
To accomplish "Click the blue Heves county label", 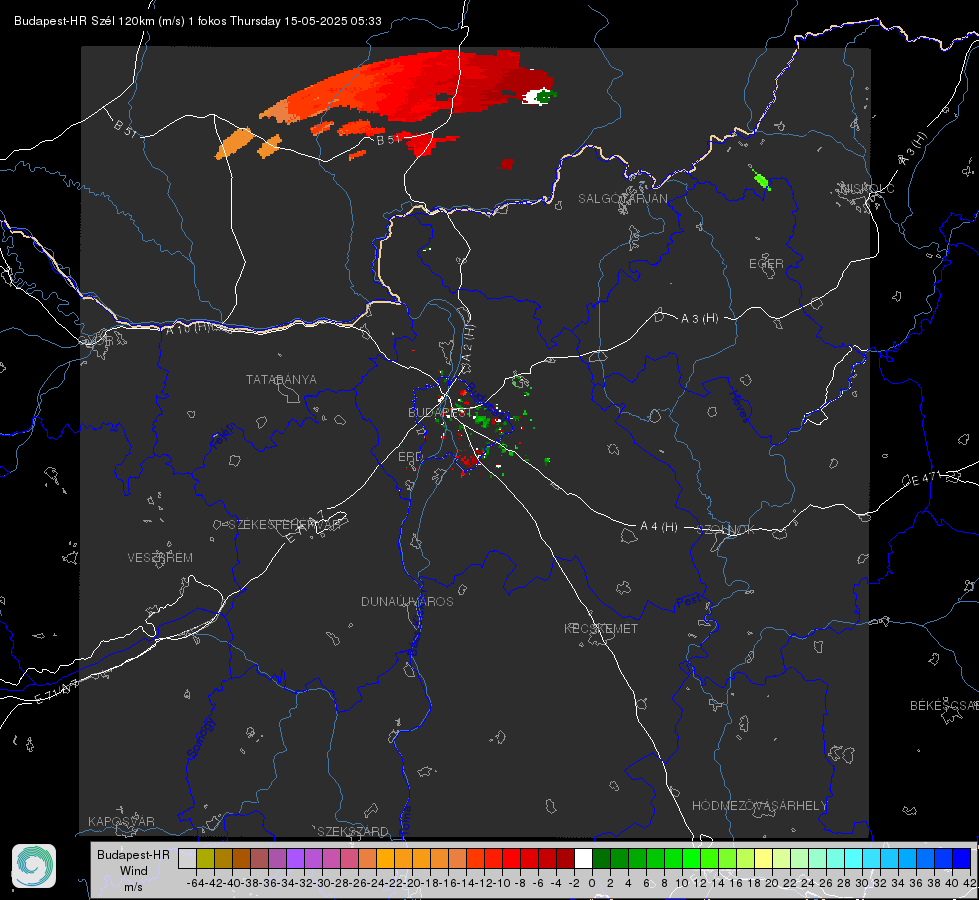I will pos(739,407).
